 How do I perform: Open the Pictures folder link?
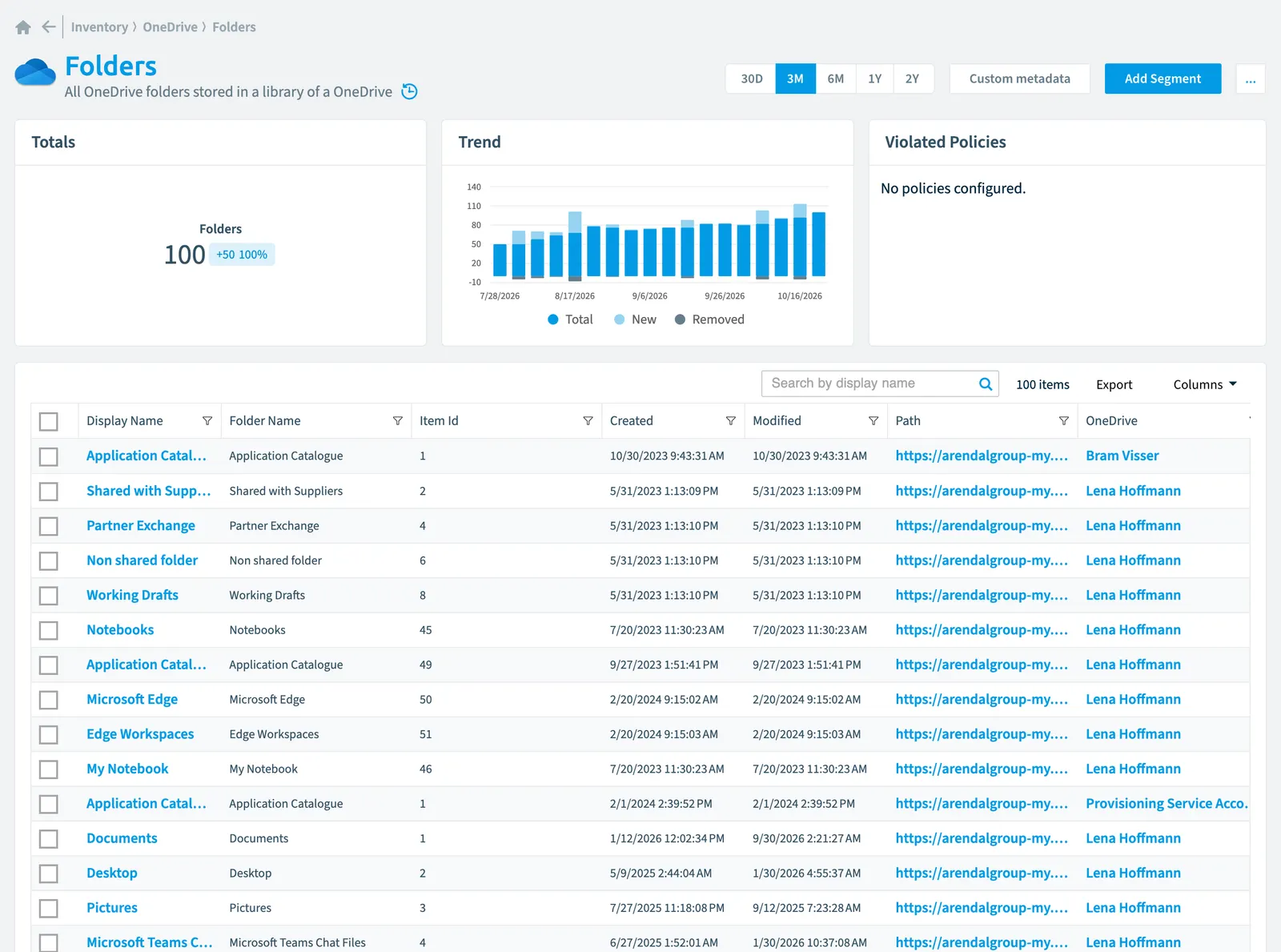point(112,908)
